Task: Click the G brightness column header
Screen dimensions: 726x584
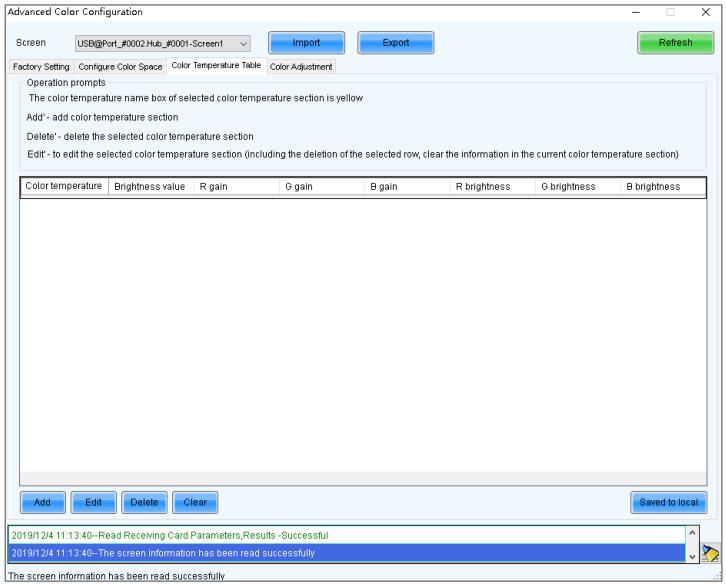Action: 578,187
